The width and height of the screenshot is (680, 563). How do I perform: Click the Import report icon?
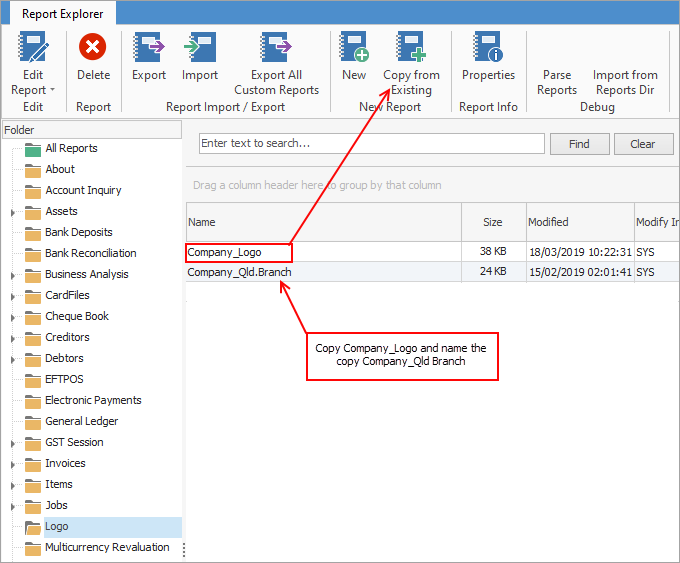point(200,48)
